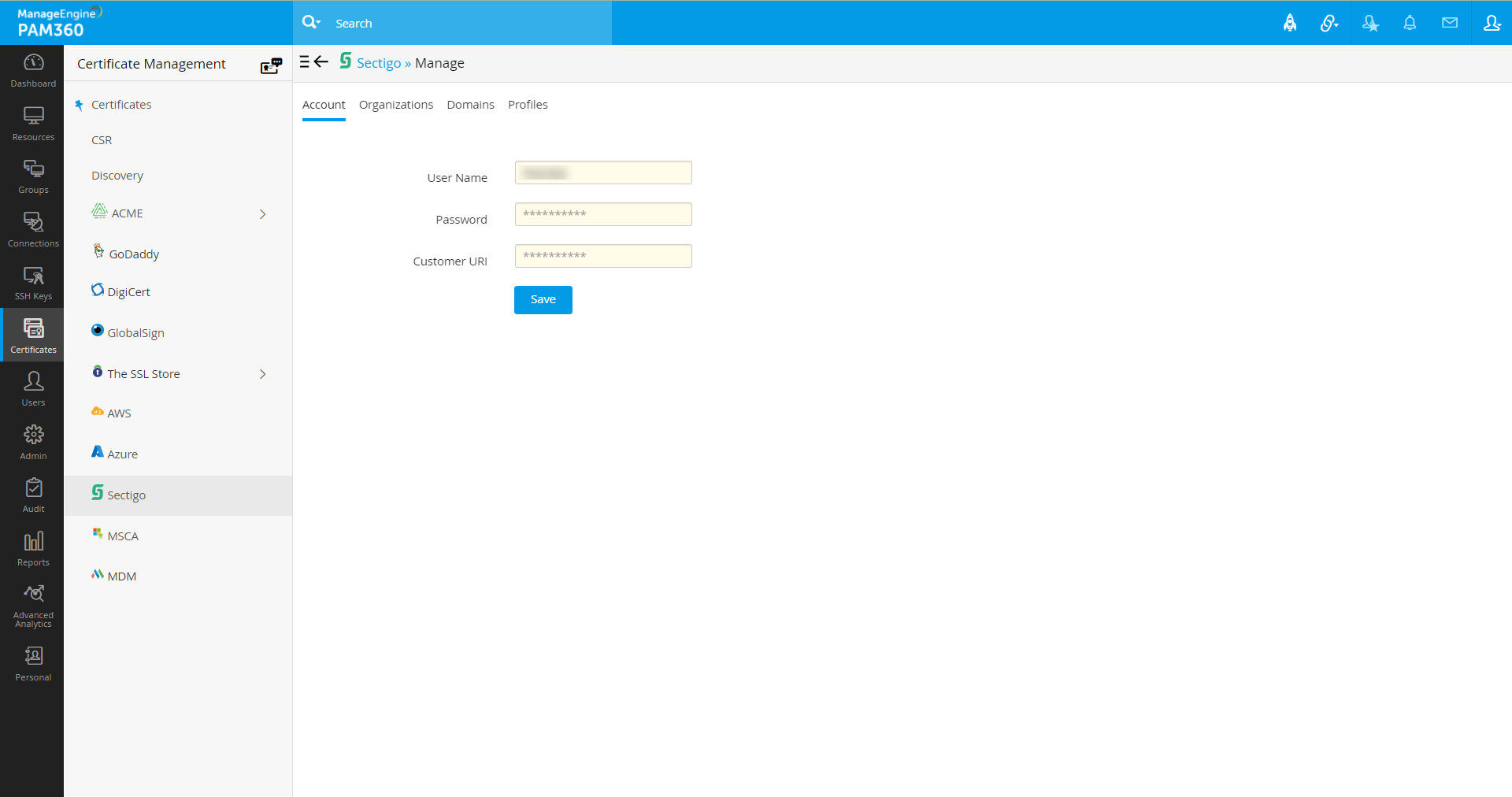Expand The SSL Store submenu chevron
Image resolution: width=1512 pixels, height=797 pixels.
pyautogui.click(x=263, y=374)
